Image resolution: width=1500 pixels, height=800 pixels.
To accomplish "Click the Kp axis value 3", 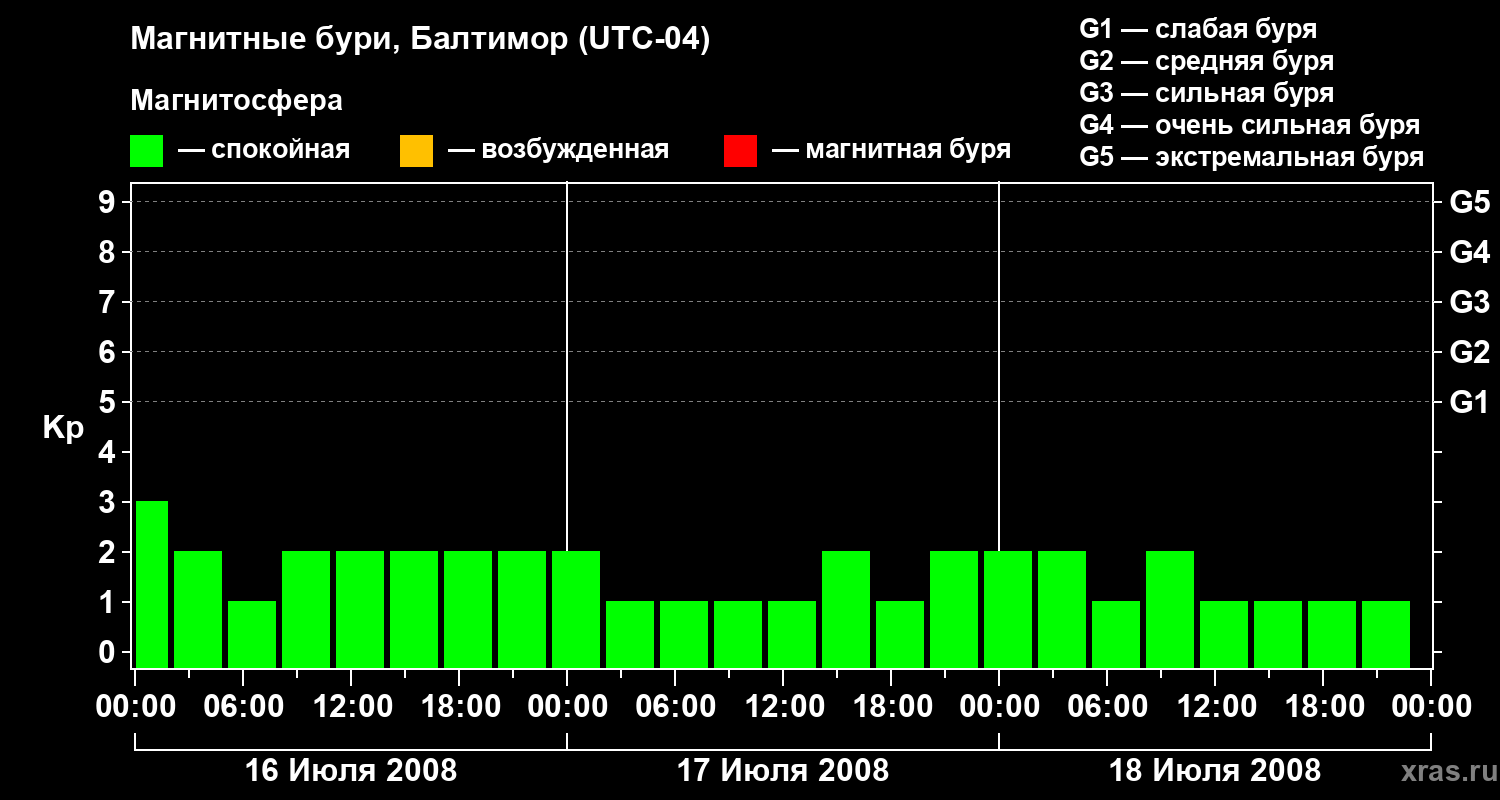I will [x=109, y=502].
